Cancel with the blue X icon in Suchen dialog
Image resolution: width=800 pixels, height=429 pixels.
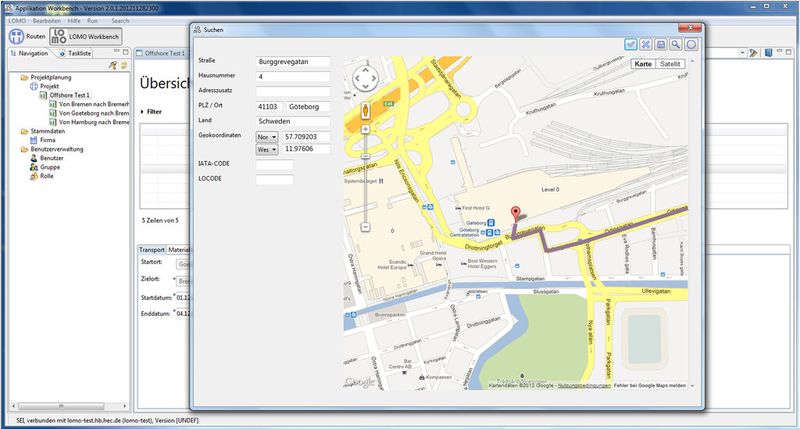tap(645, 44)
